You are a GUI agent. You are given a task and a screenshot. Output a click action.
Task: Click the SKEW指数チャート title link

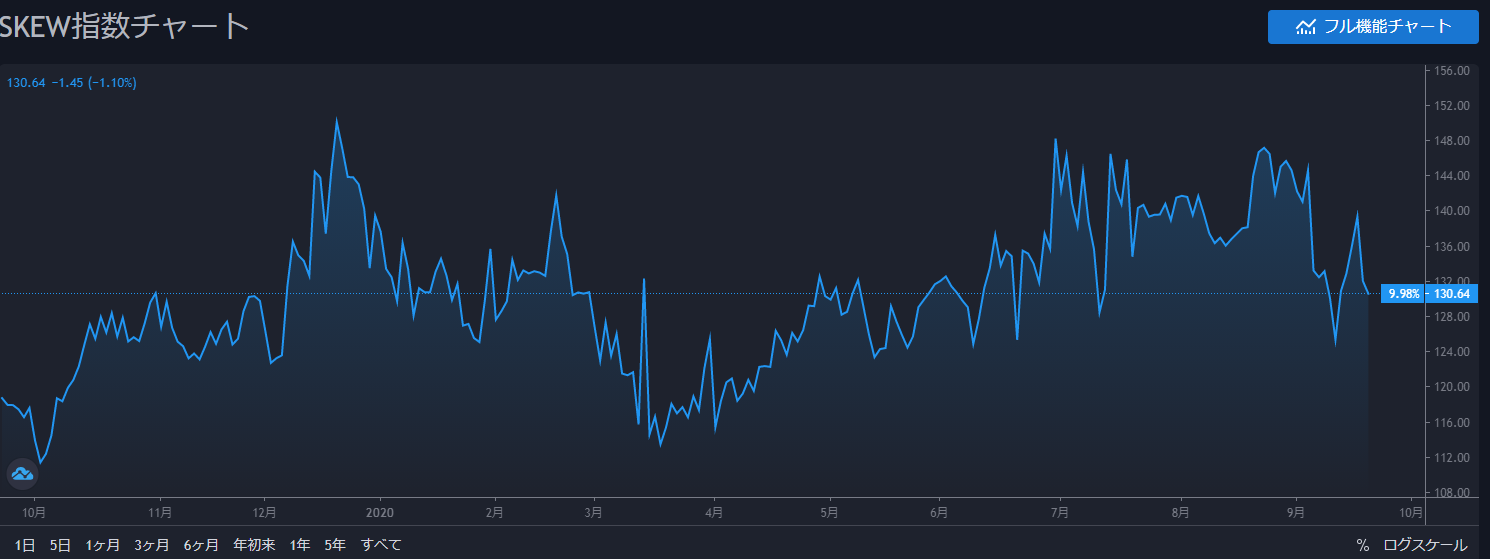pos(124,27)
